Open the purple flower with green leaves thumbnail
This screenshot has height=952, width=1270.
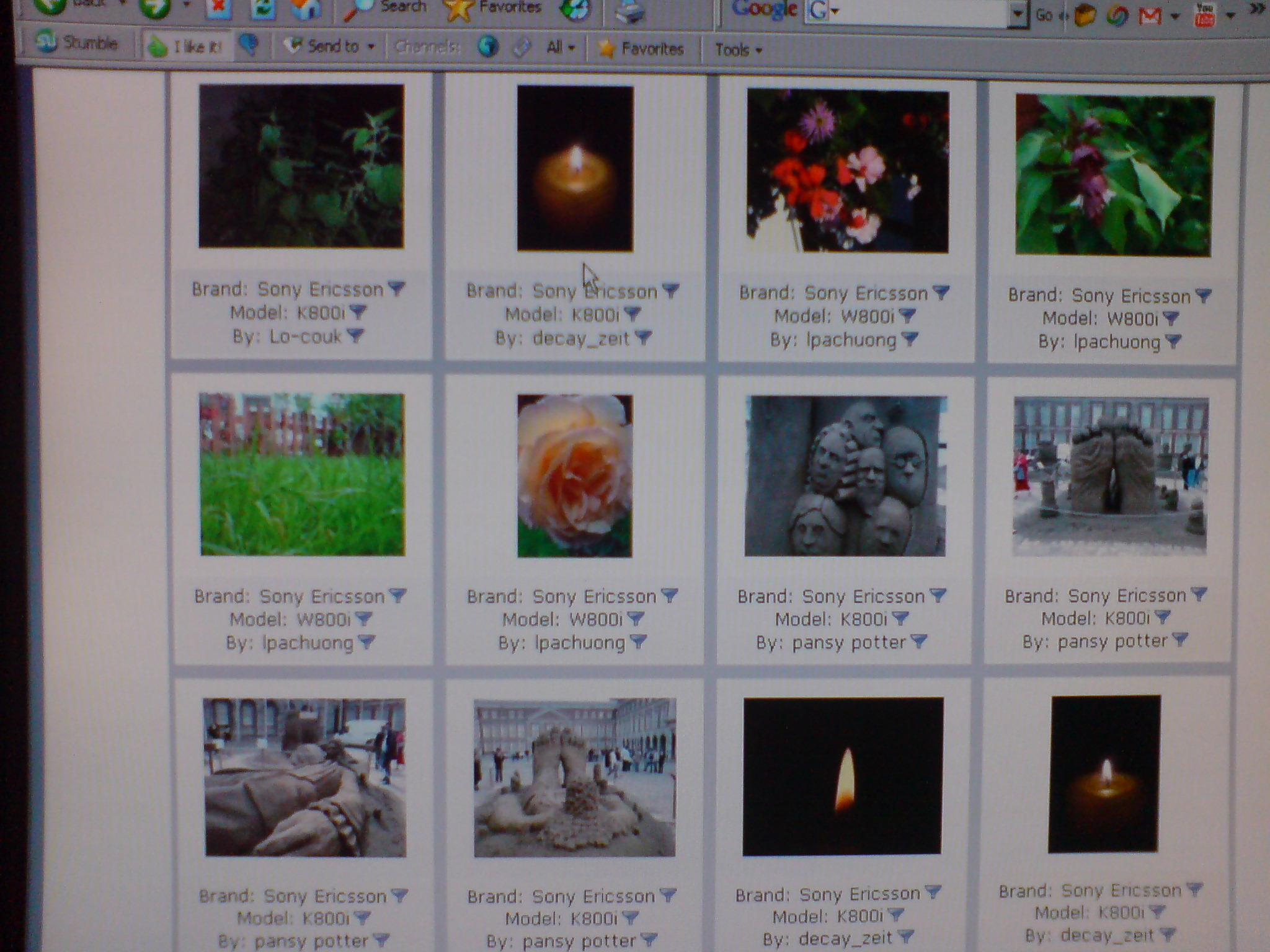pyautogui.click(x=1114, y=175)
